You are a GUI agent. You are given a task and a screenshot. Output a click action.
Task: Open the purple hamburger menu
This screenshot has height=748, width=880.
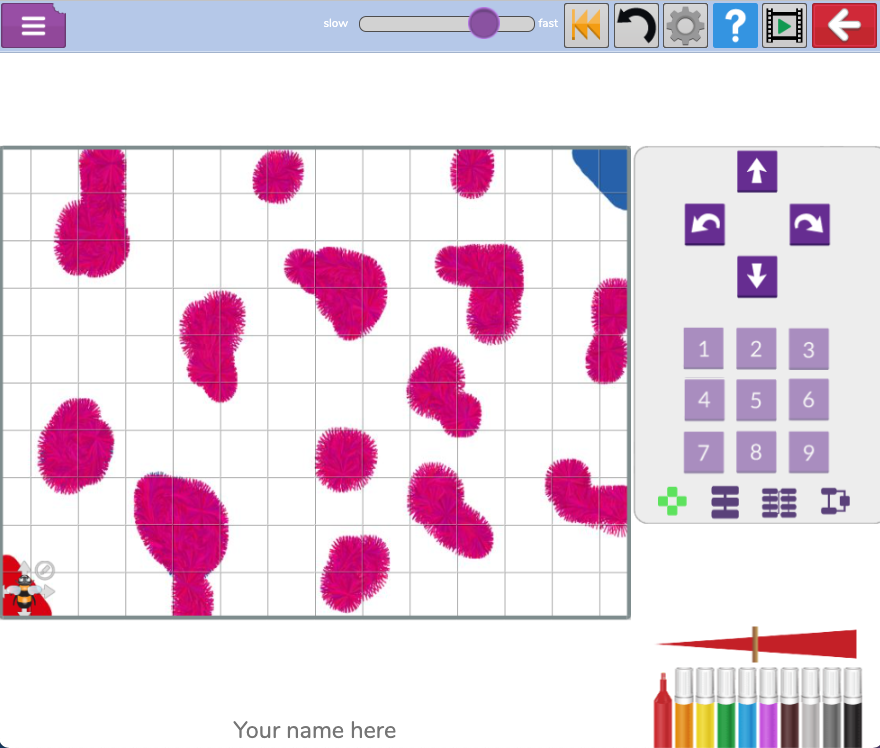[34, 25]
